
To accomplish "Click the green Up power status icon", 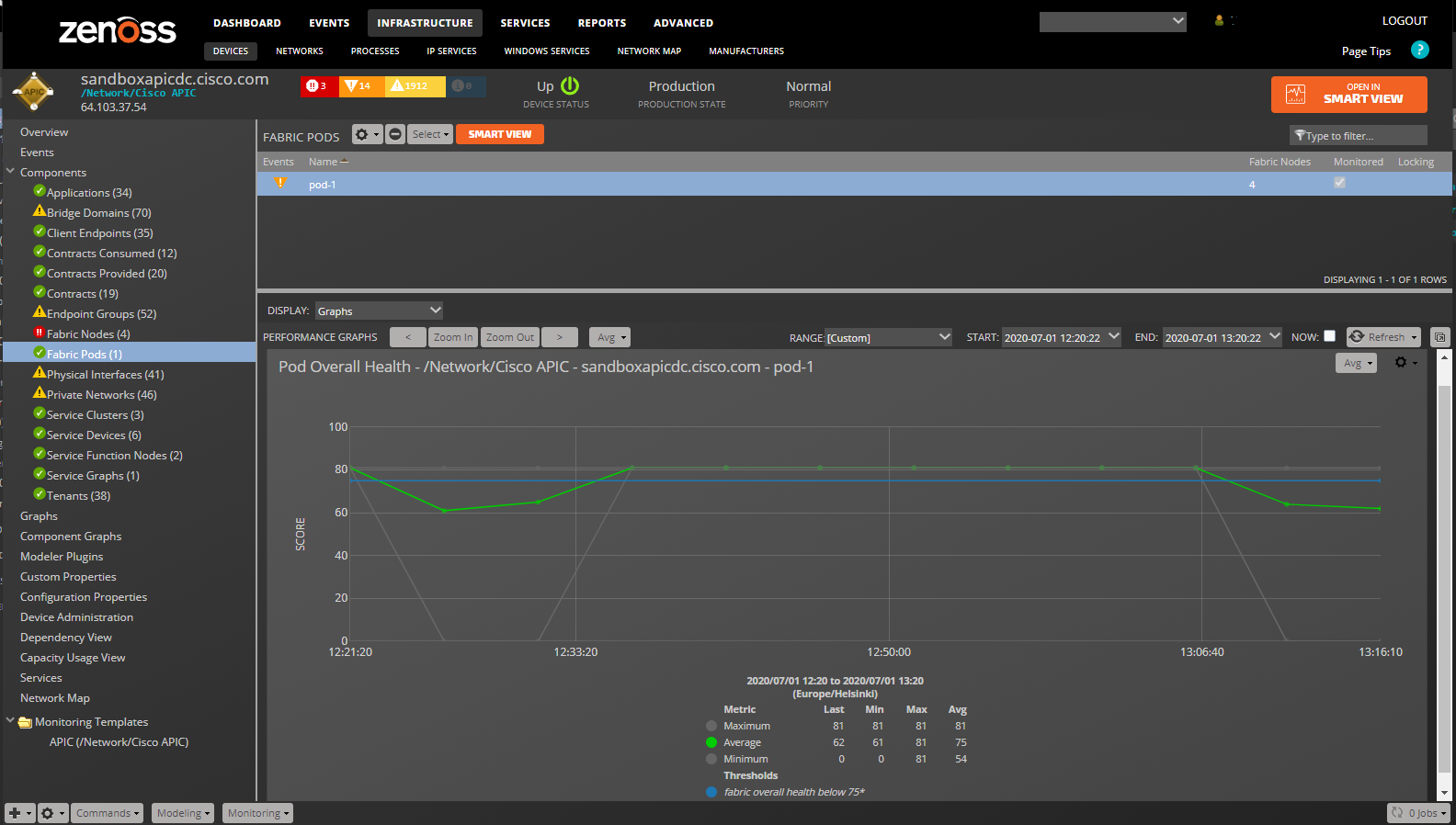I will pyautogui.click(x=570, y=85).
